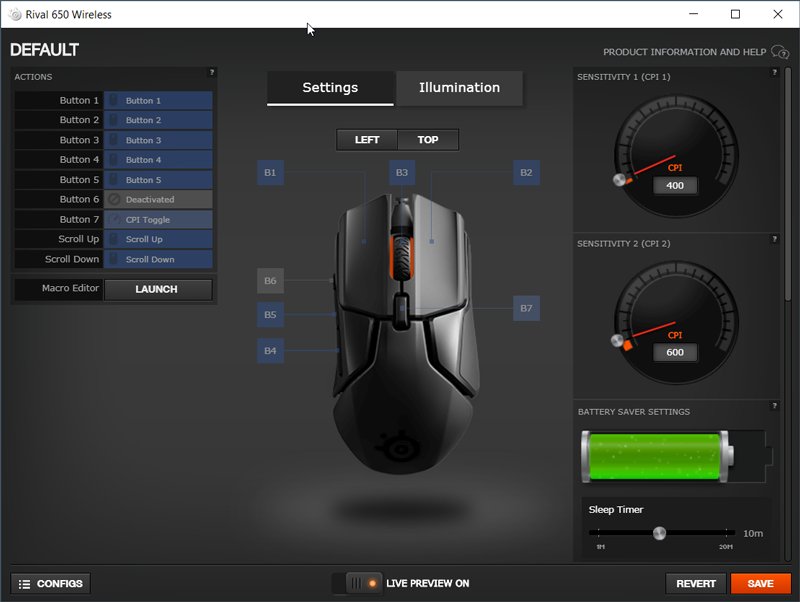This screenshot has height=602, width=800.
Task: Click the REVERT button
Action: 696,583
